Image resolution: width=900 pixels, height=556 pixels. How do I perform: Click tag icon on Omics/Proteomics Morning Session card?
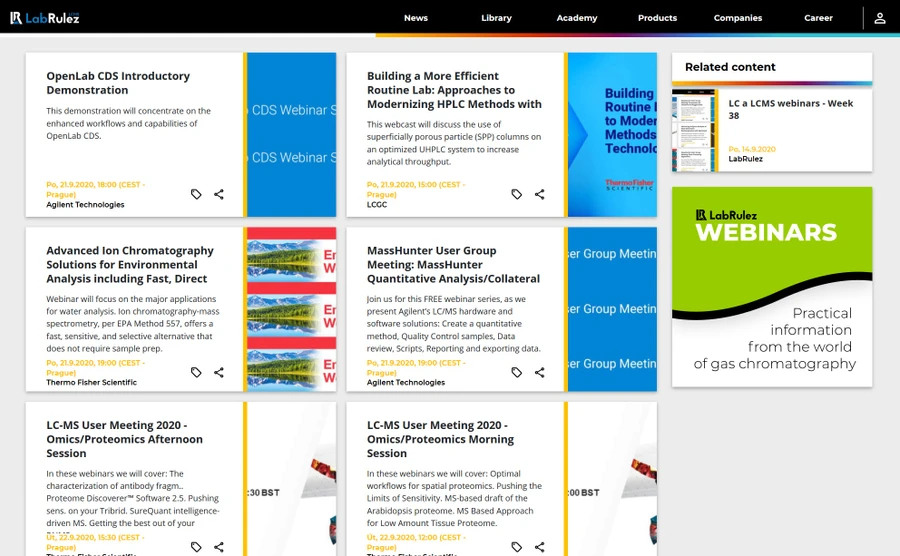click(x=517, y=547)
